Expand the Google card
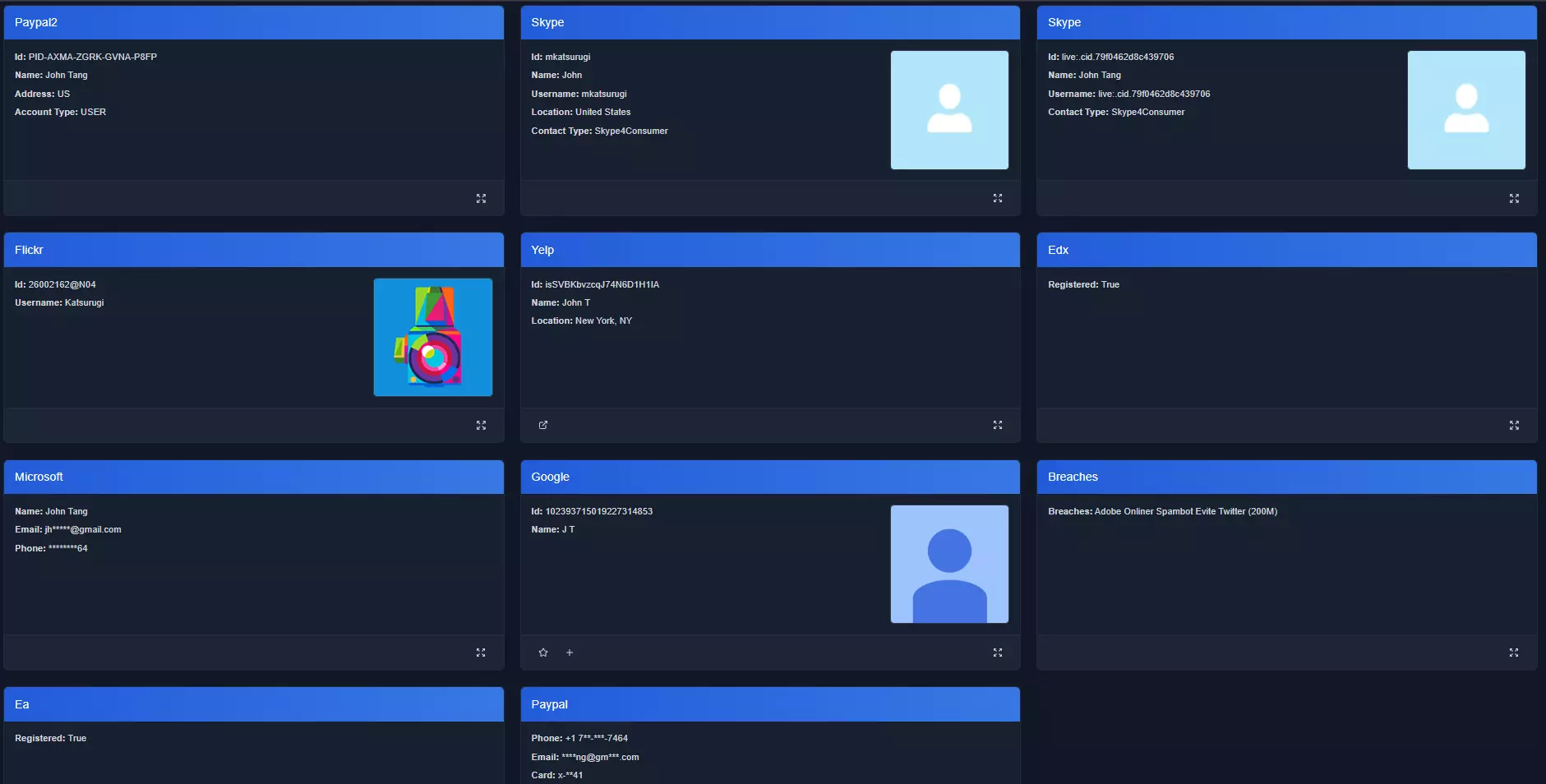 click(998, 653)
